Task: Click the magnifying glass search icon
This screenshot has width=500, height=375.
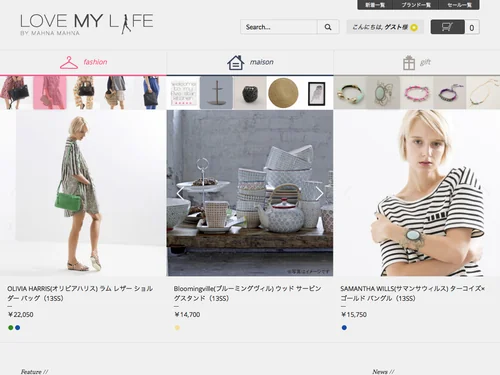Action: (328, 27)
